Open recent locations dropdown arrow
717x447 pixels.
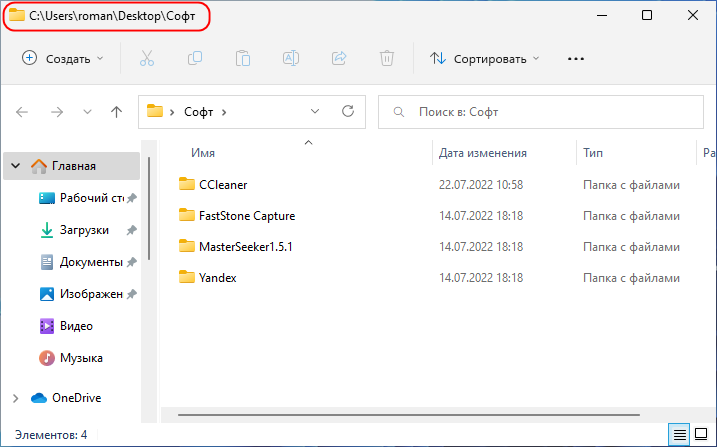[x=87, y=112]
